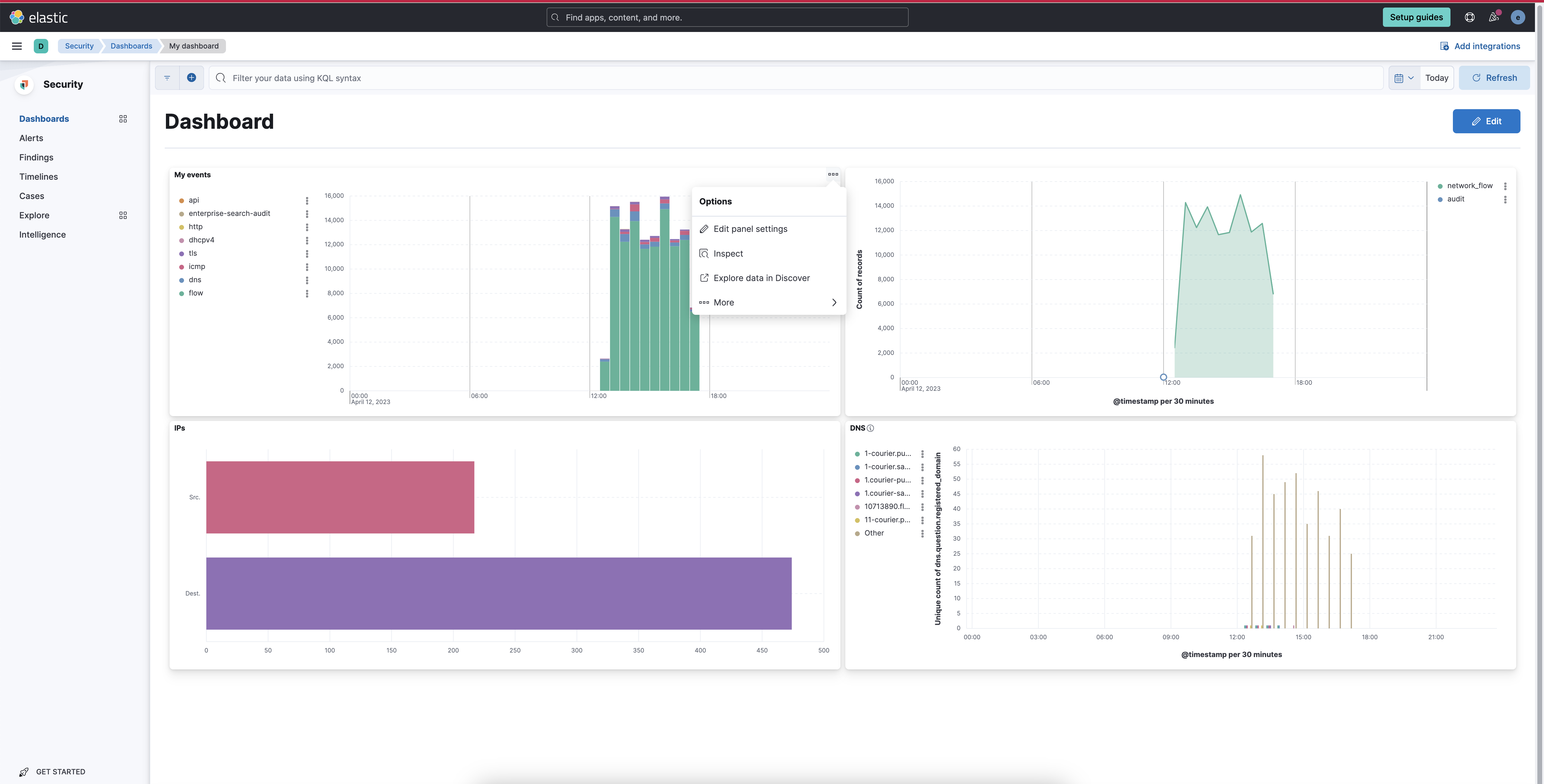Click the Dashboards grid icon in sidebar

coord(123,119)
